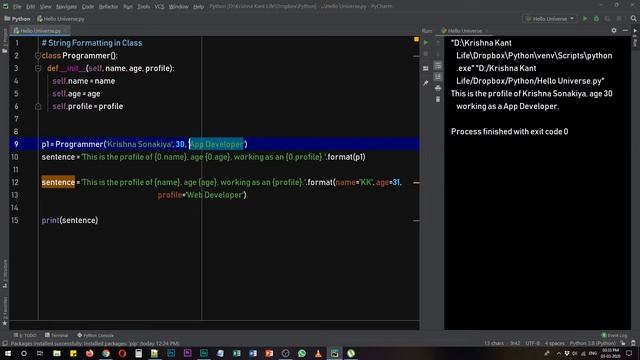The width and height of the screenshot is (640, 360).
Task: Open Cortana search circle on taskbar
Action: click(24, 353)
